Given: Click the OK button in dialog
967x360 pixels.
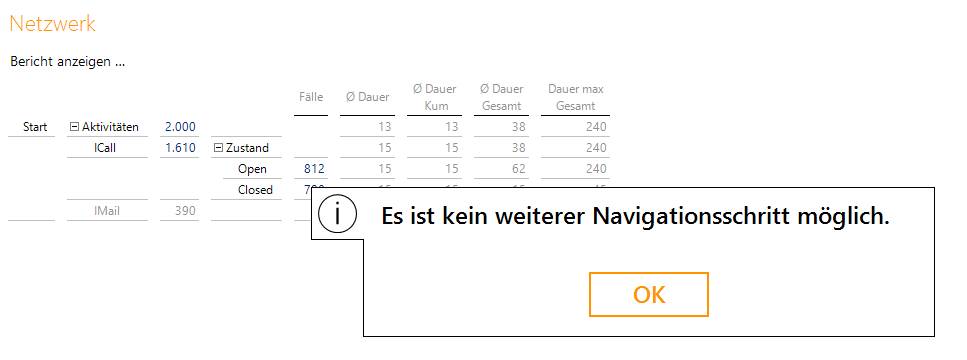Looking at the screenshot, I should tap(649, 295).
